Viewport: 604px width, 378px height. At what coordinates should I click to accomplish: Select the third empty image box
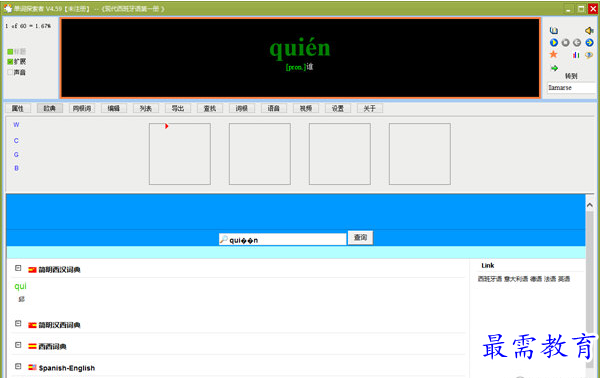click(x=340, y=154)
